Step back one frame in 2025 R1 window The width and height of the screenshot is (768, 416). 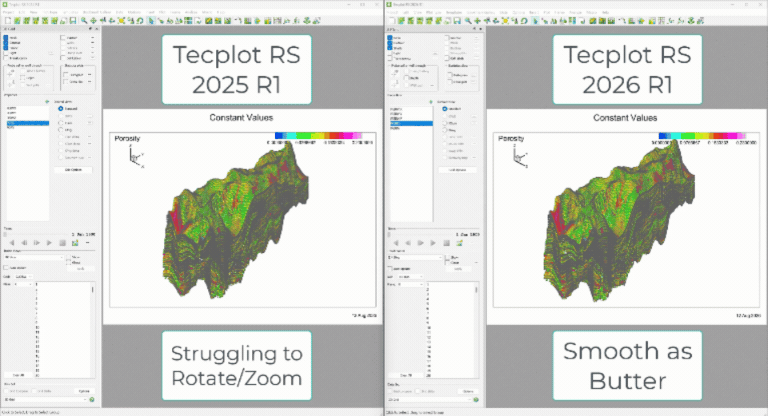point(24,243)
